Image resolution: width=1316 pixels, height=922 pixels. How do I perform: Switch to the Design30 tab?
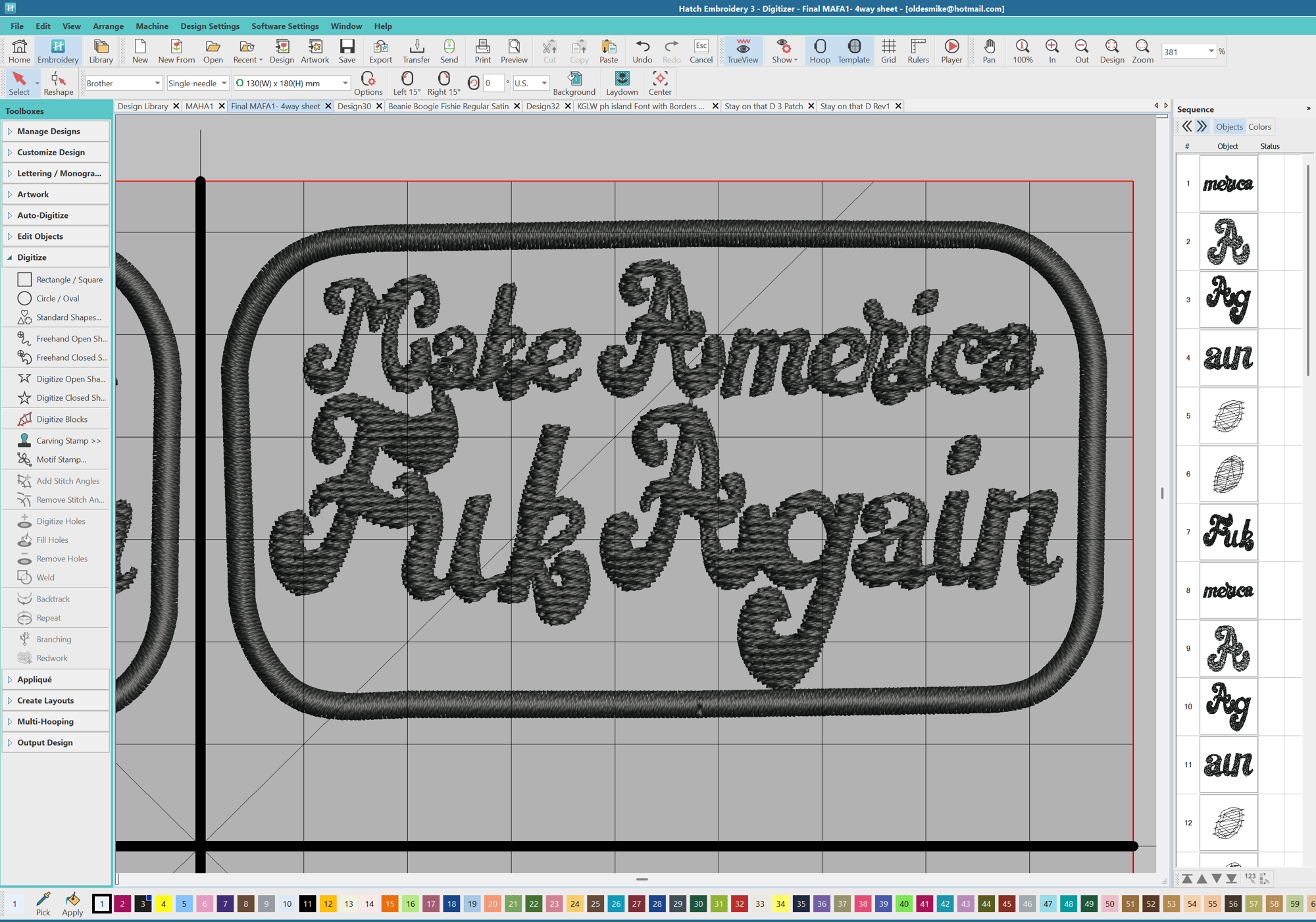point(354,106)
